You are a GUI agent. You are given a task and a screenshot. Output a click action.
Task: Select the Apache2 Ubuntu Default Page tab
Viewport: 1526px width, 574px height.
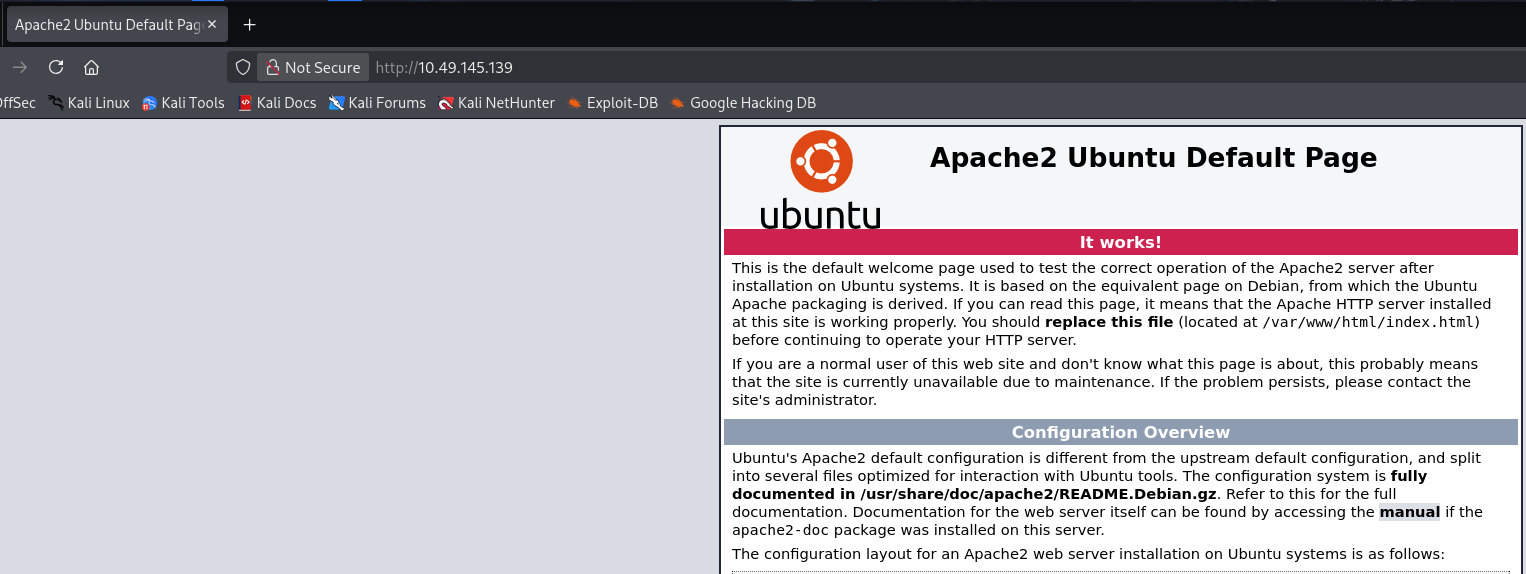[105, 24]
